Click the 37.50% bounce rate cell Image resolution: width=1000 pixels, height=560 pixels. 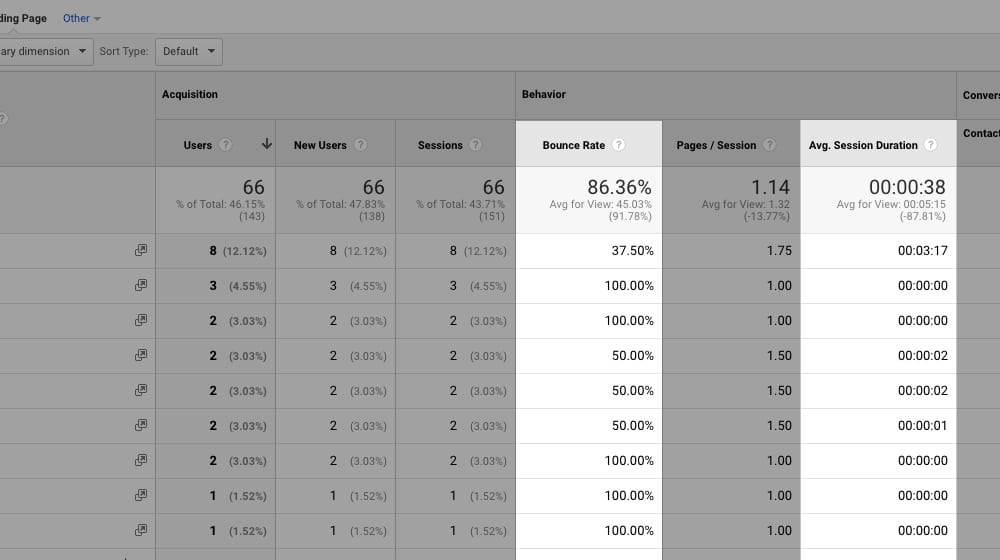coord(632,251)
